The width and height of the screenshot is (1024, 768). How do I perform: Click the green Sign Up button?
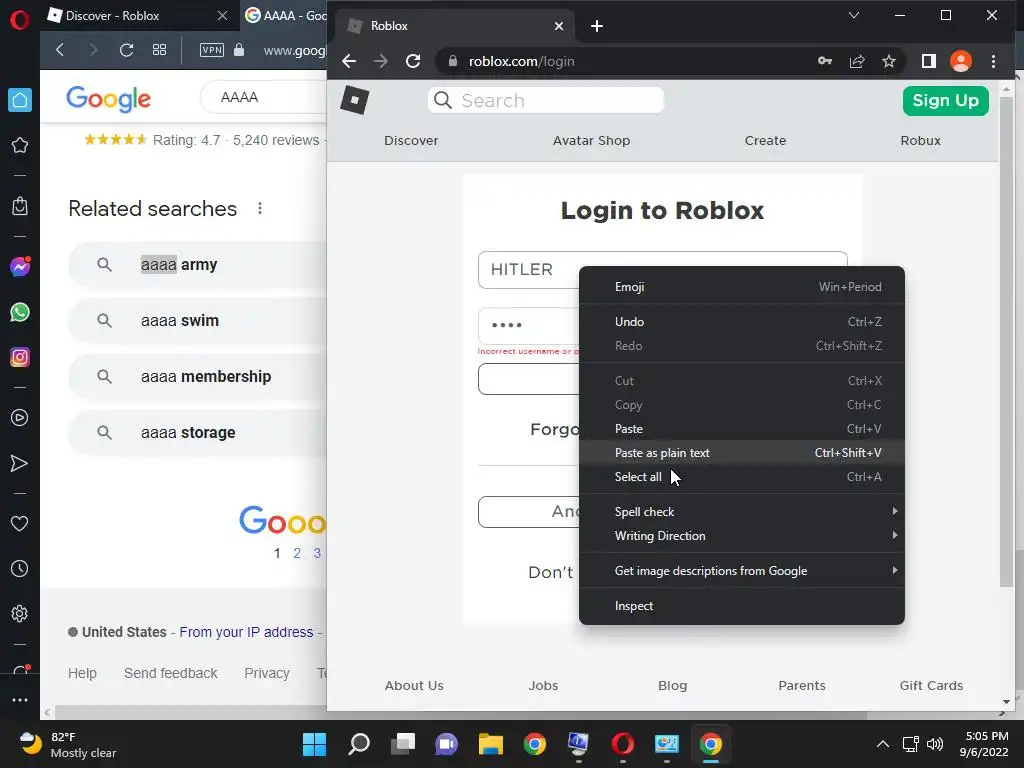click(x=945, y=101)
